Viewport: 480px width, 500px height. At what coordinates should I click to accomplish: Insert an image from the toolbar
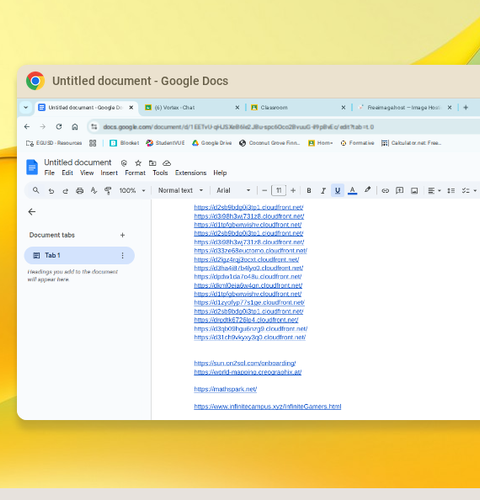pos(414,191)
